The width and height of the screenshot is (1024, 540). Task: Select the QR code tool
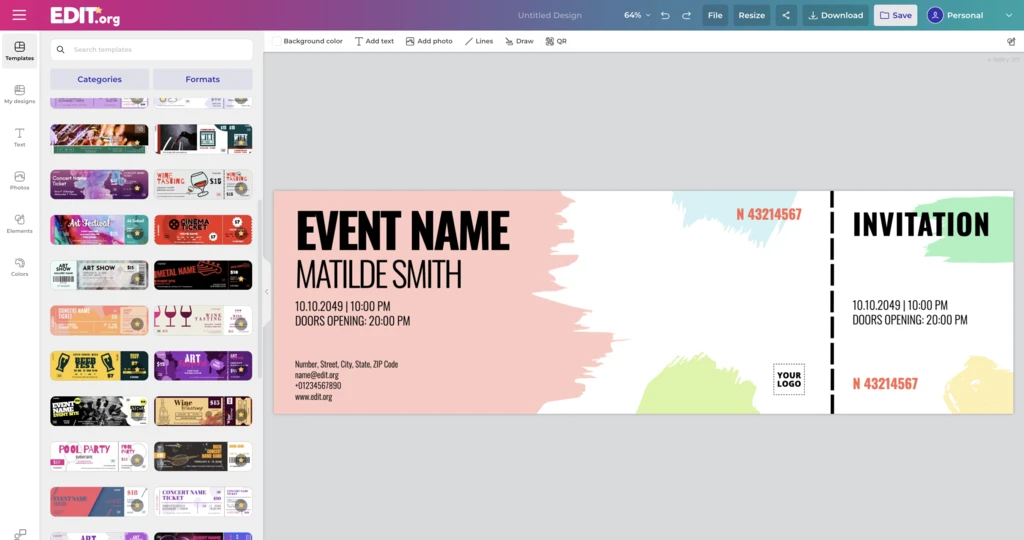(556, 41)
